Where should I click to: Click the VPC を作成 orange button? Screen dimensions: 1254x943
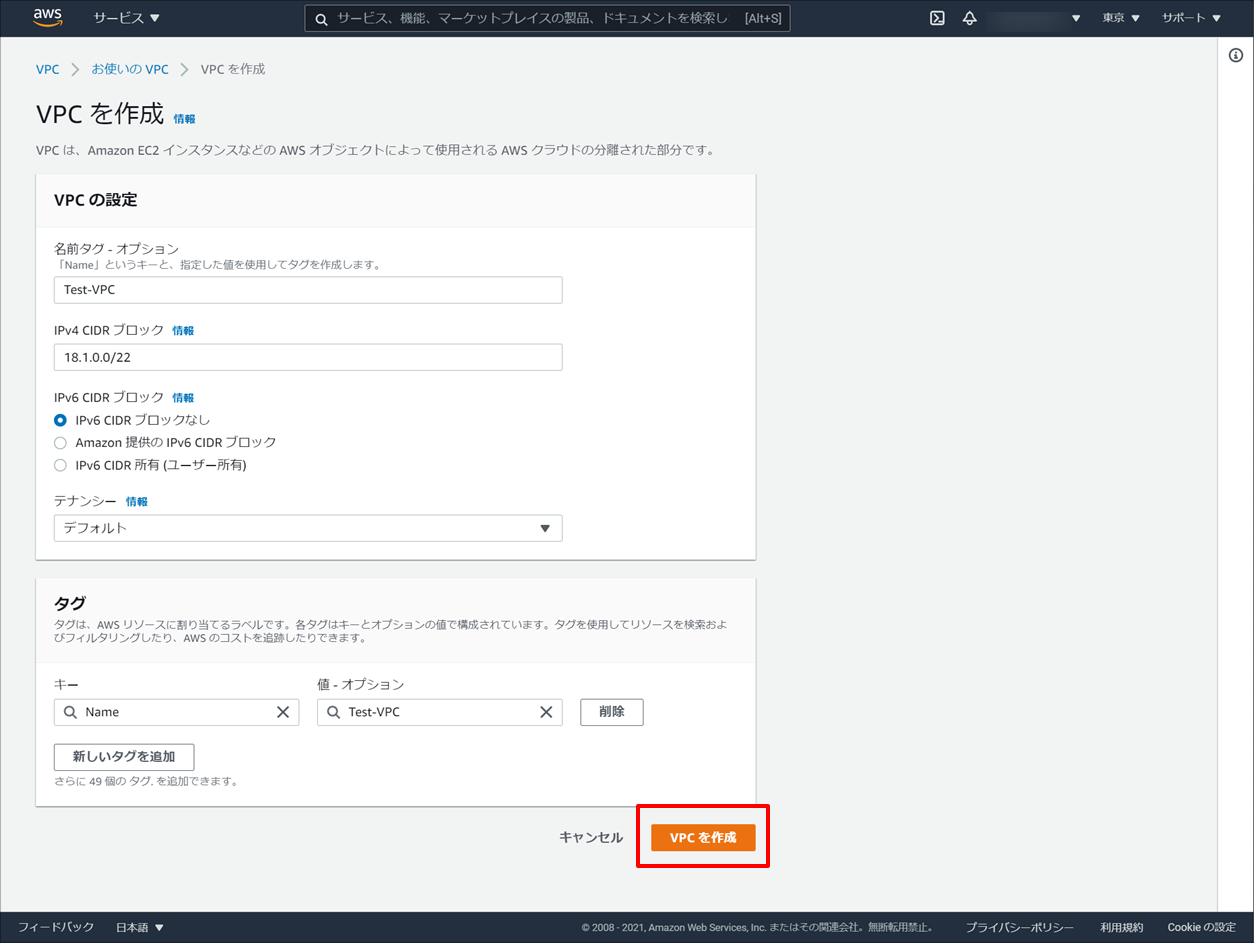coord(703,838)
